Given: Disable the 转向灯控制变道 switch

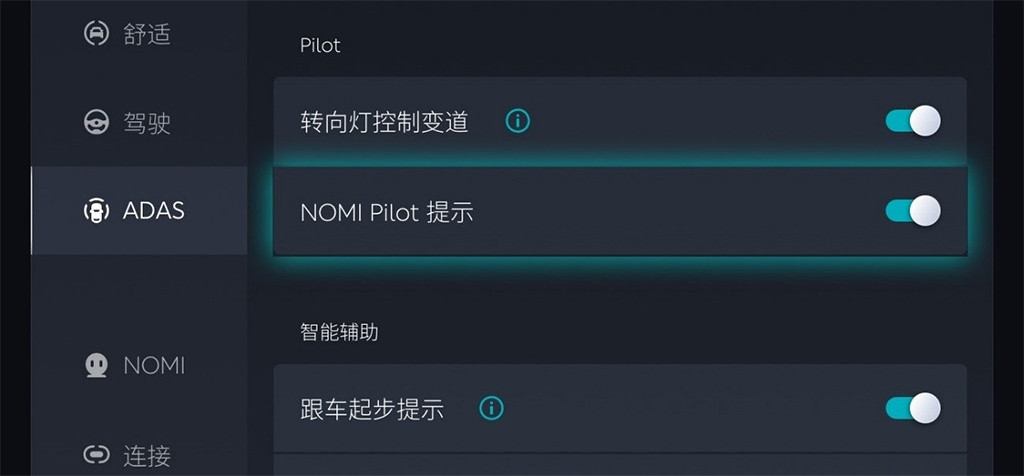Looking at the screenshot, I should point(913,121).
